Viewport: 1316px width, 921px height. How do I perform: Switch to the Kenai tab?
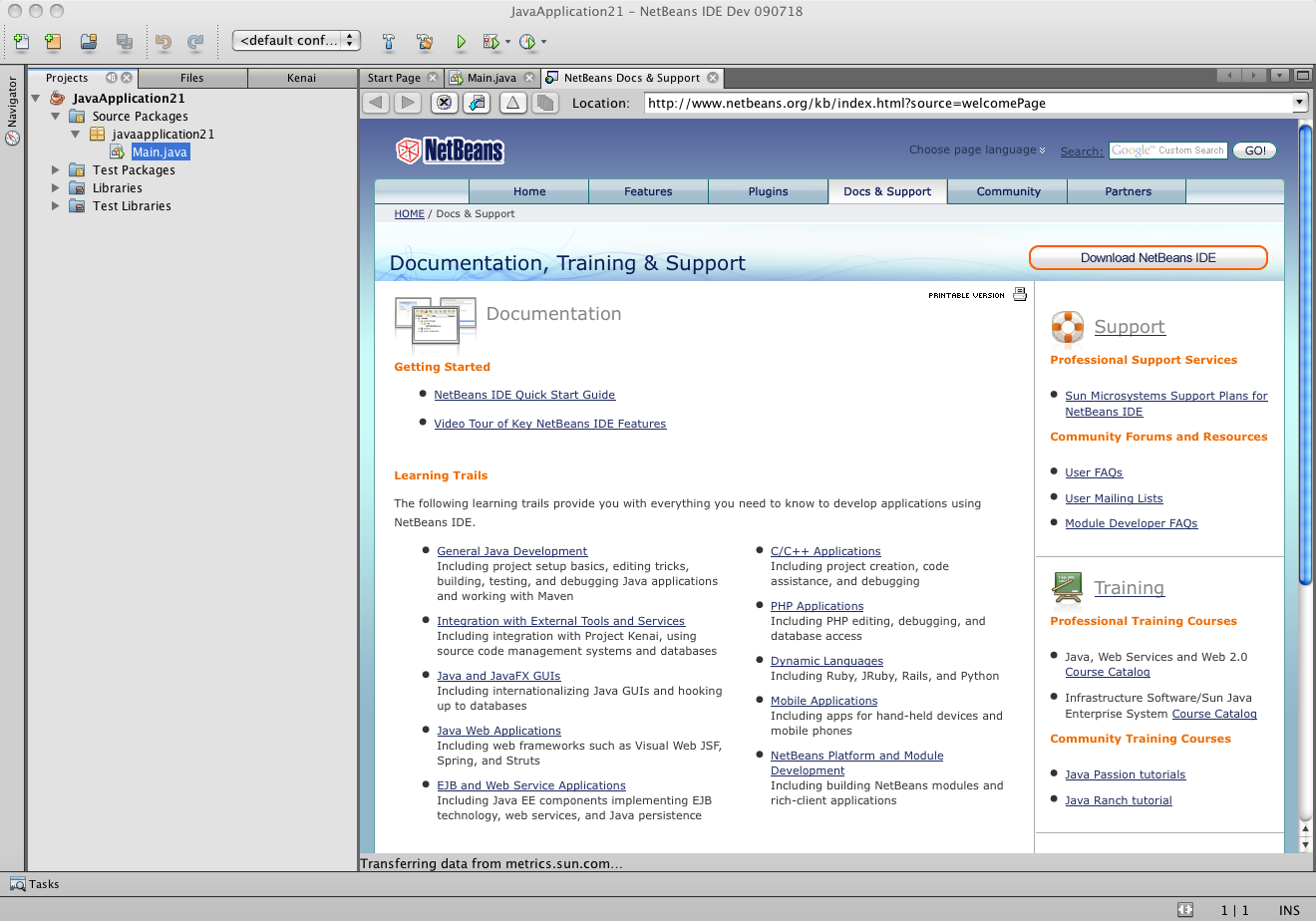pos(301,78)
